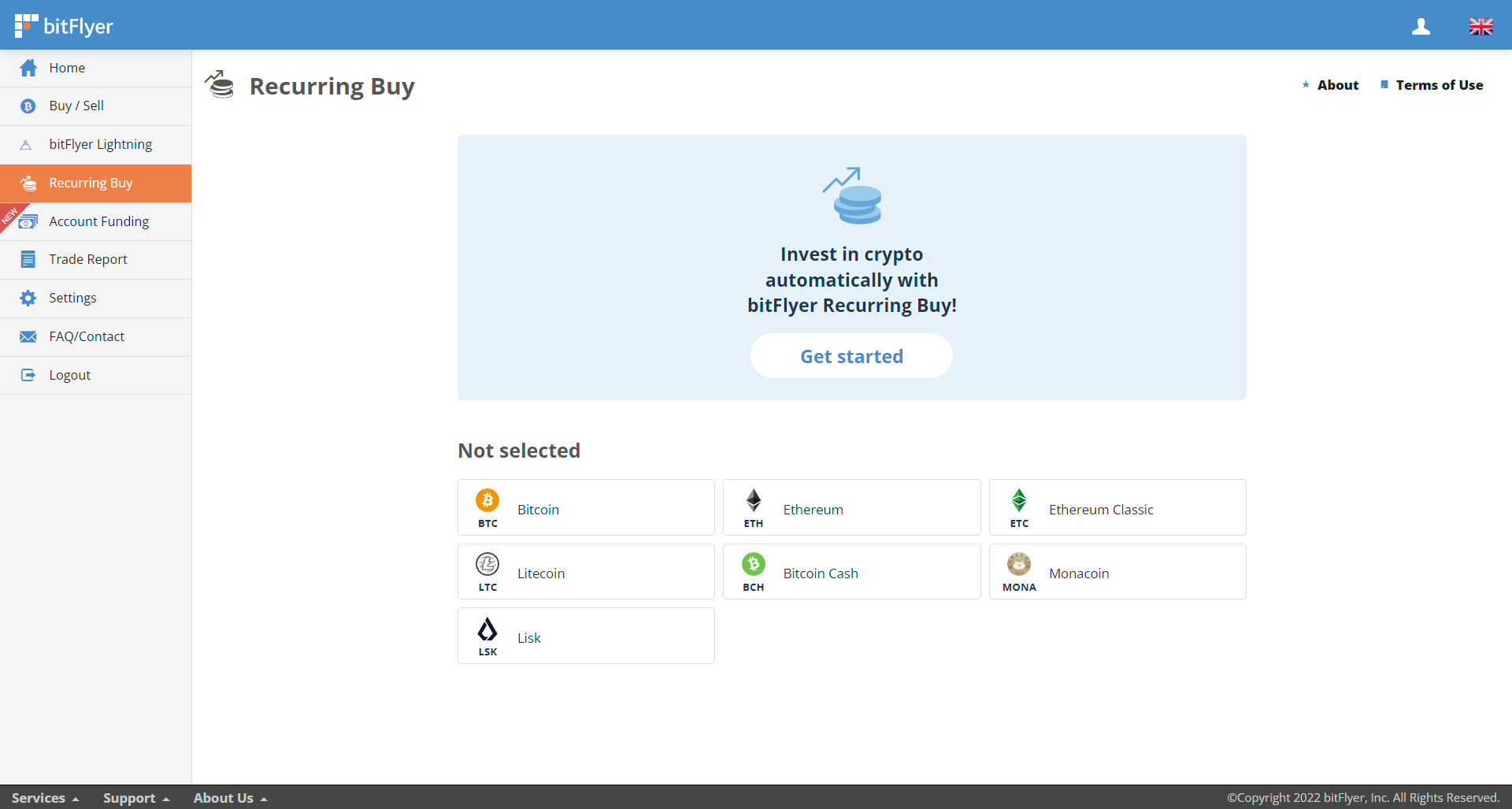
Task: Open bitFlyer Lightning from the sidebar
Action: pyautogui.click(x=96, y=145)
